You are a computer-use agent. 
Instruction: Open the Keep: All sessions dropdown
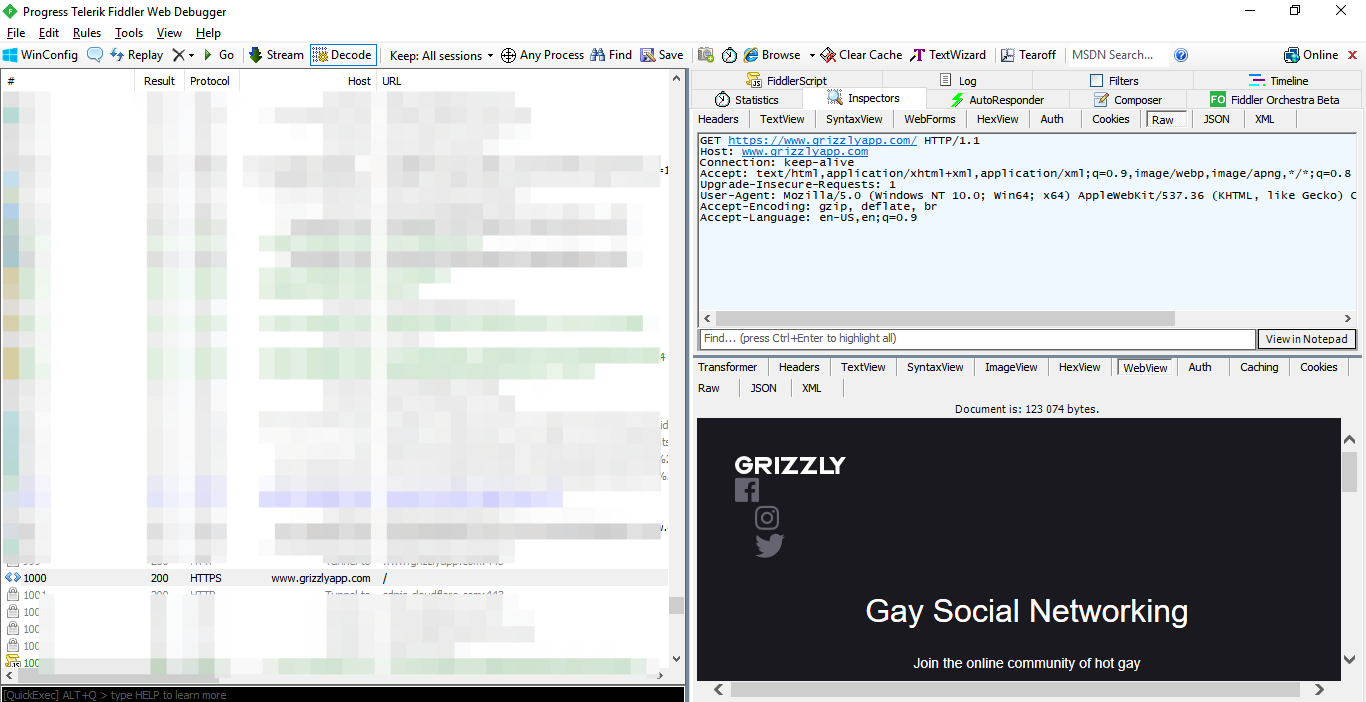click(x=441, y=55)
